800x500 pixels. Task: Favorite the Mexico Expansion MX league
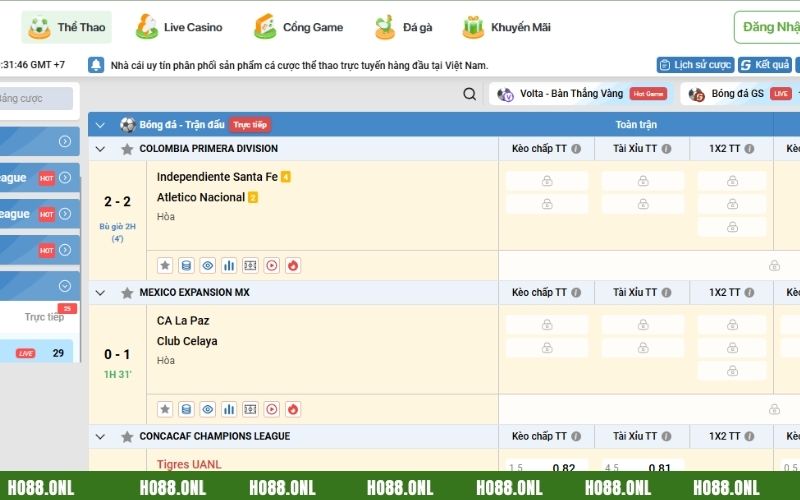(127, 293)
